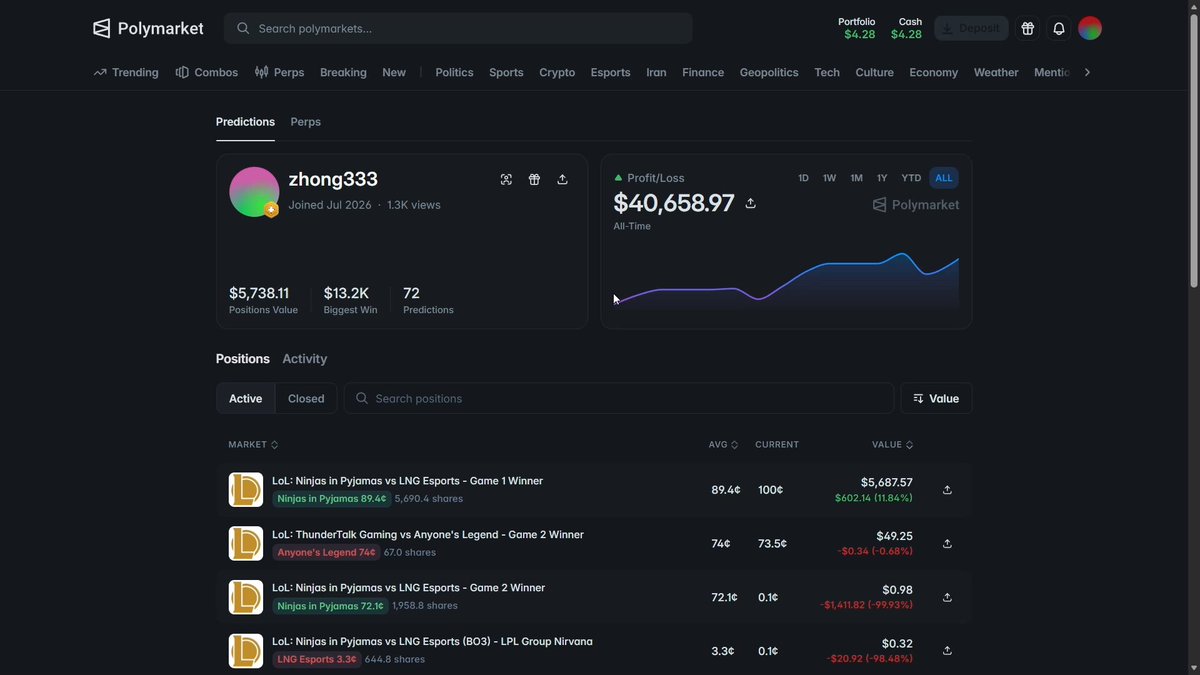Open the zhong333 profile picture
The image size is (1200, 675).
pos(254,192)
